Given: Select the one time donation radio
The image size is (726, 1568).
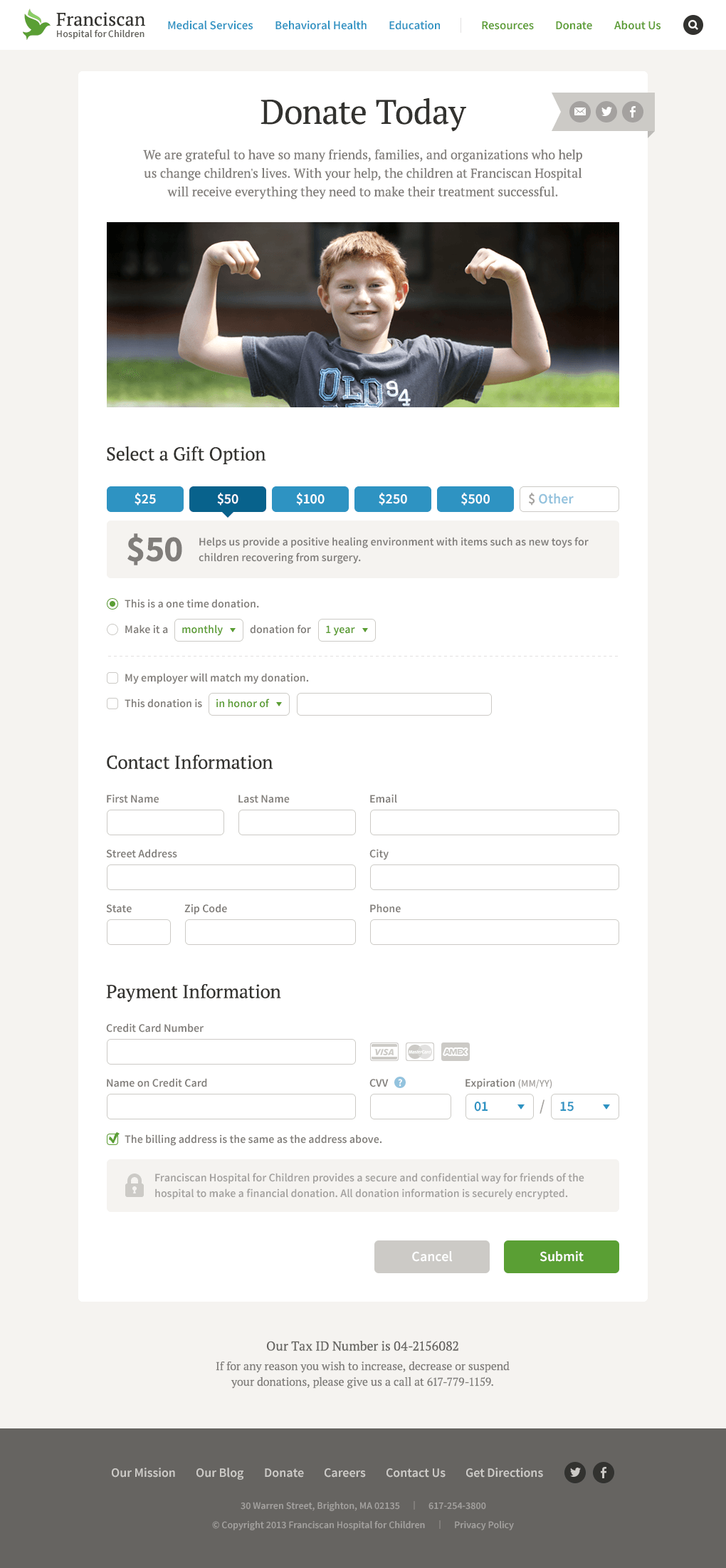Looking at the screenshot, I should (112, 604).
